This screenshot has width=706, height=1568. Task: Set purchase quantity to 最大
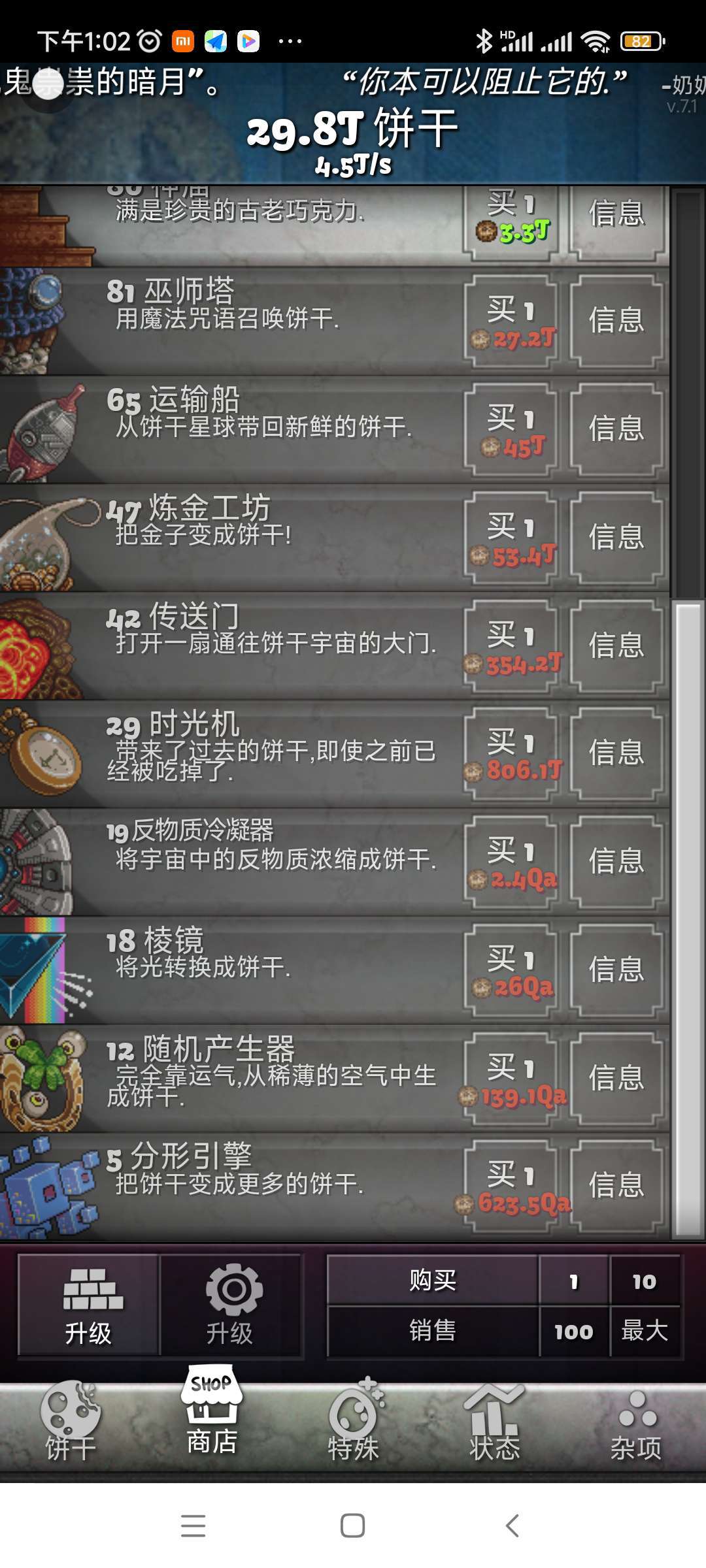pos(645,1331)
